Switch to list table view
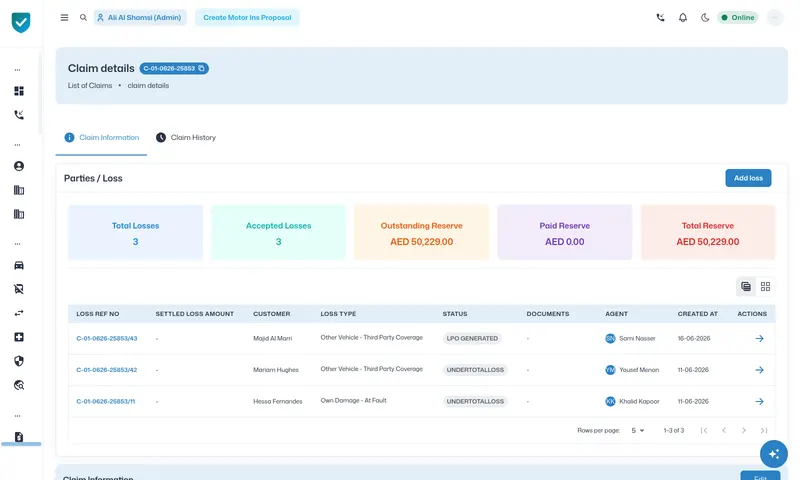 (746, 287)
